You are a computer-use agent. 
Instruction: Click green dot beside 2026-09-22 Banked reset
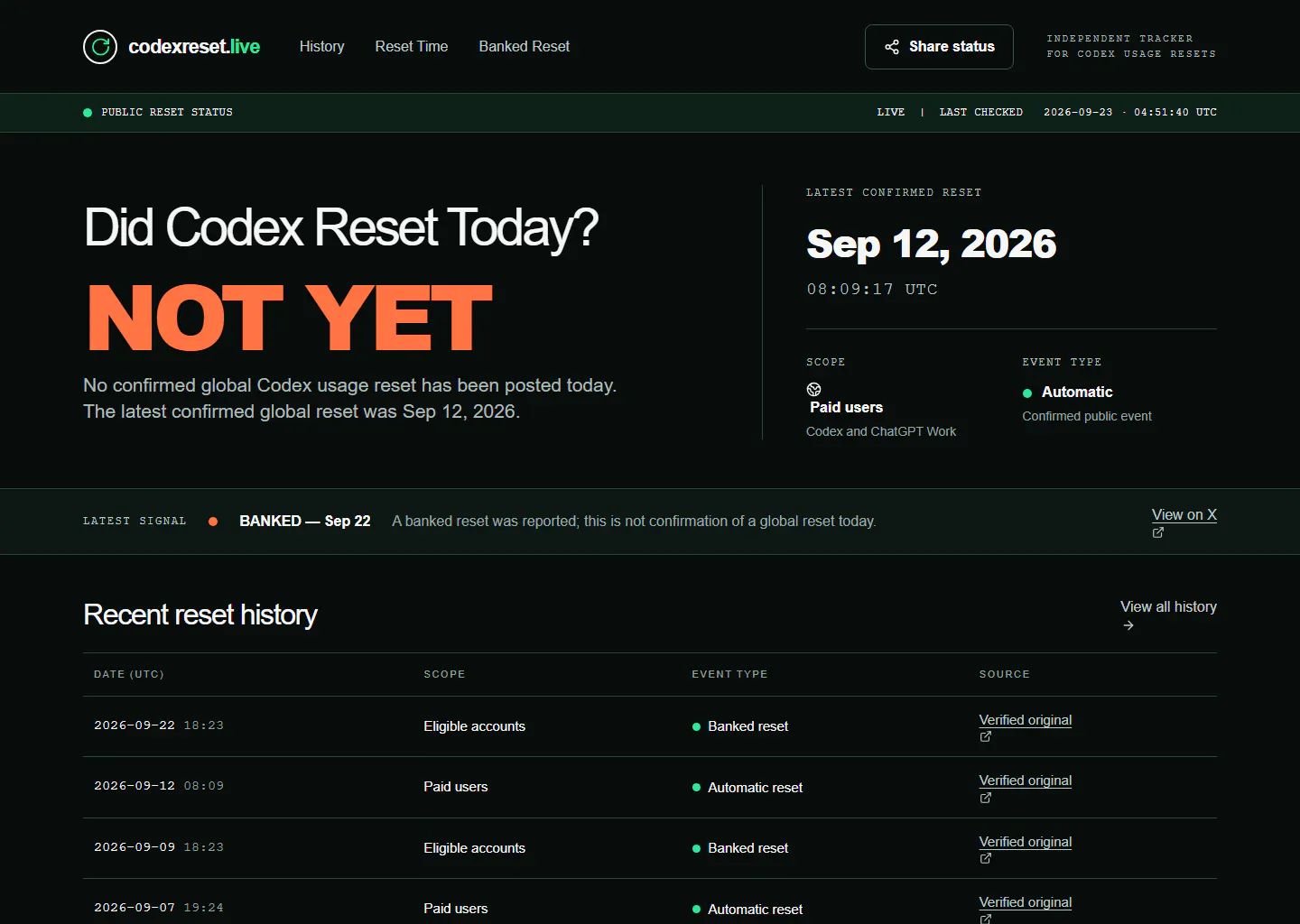696,726
